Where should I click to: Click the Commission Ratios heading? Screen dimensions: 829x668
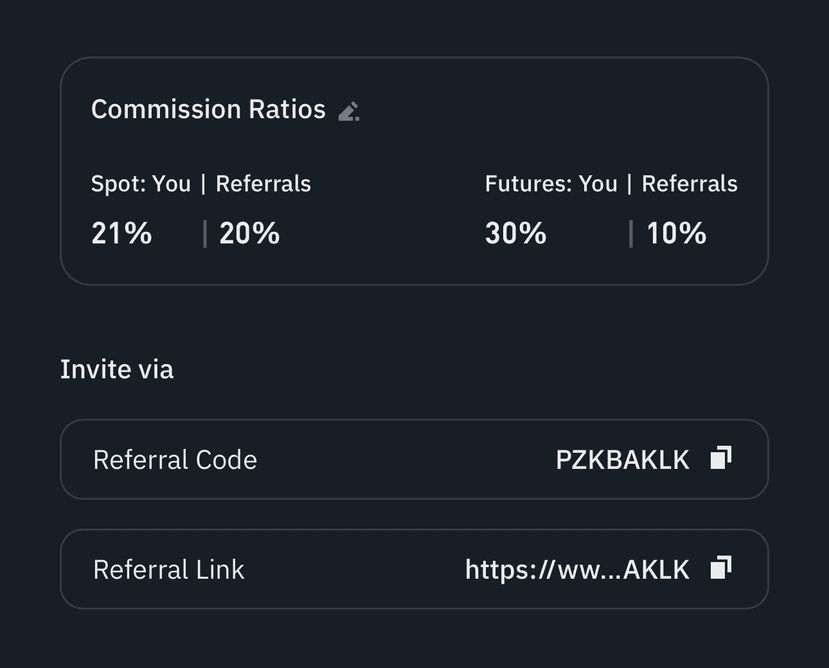[x=208, y=109]
